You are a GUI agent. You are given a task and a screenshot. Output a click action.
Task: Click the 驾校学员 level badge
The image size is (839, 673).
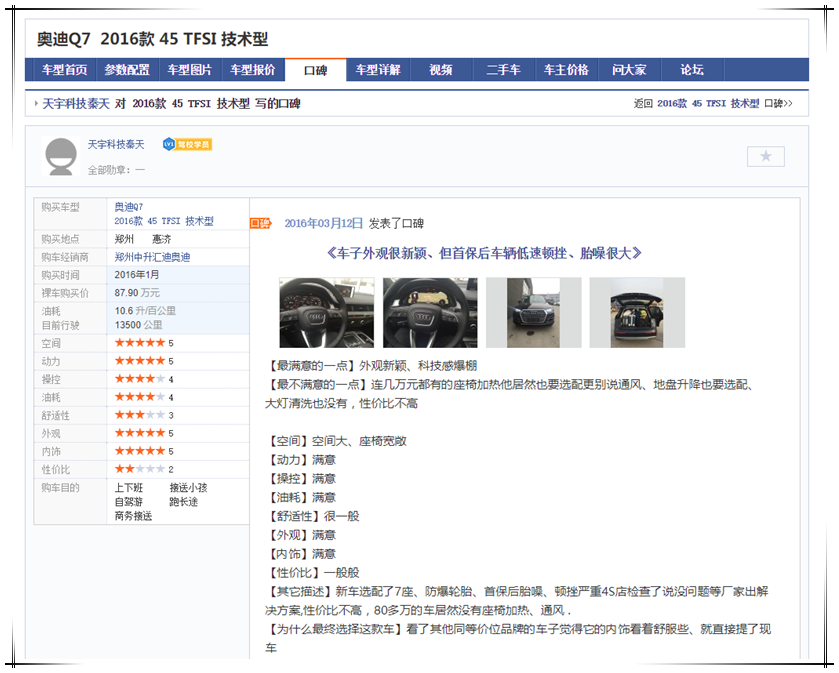tap(188, 144)
